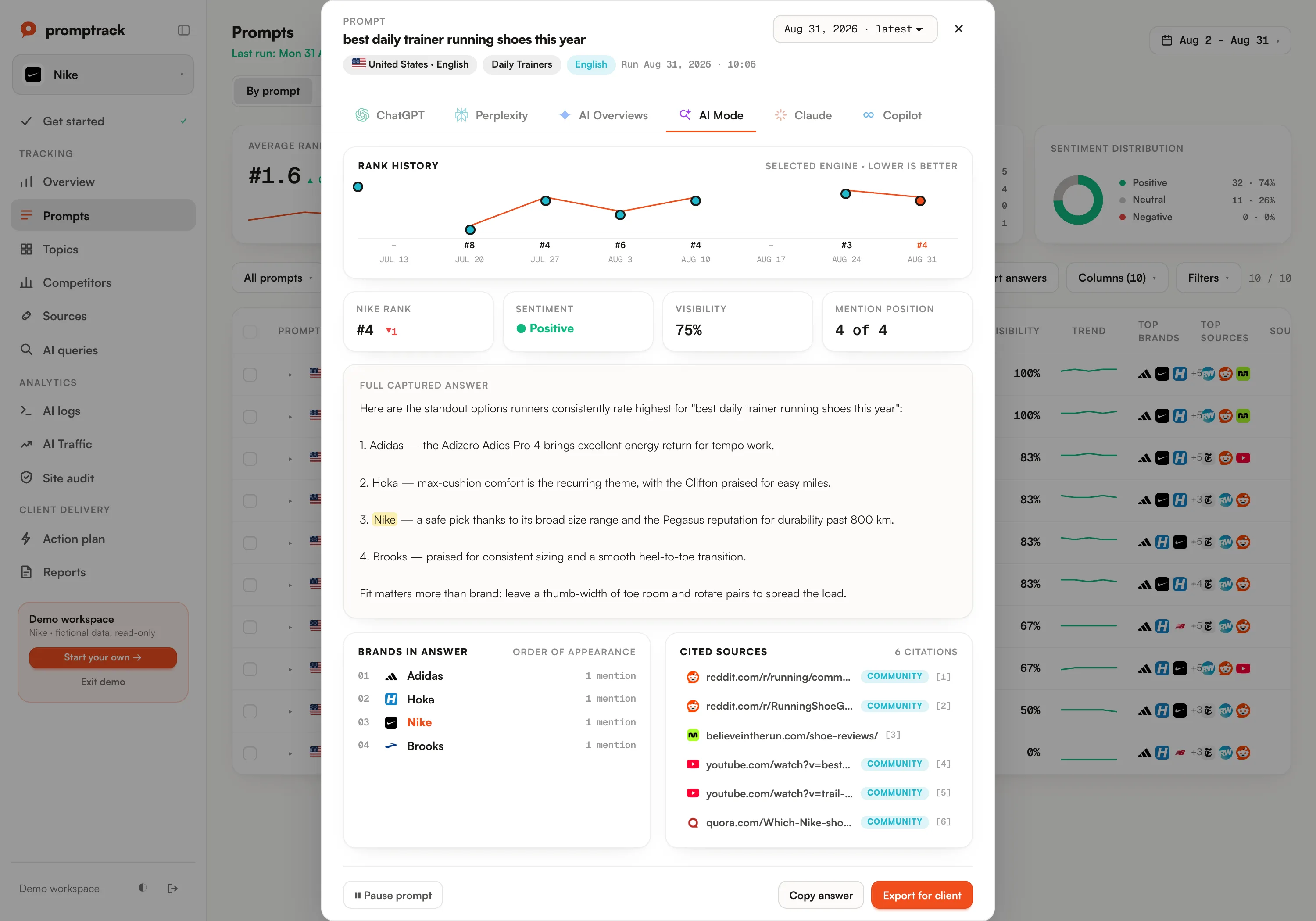
Task: Click the Reports document icon
Action: (x=26, y=572)
